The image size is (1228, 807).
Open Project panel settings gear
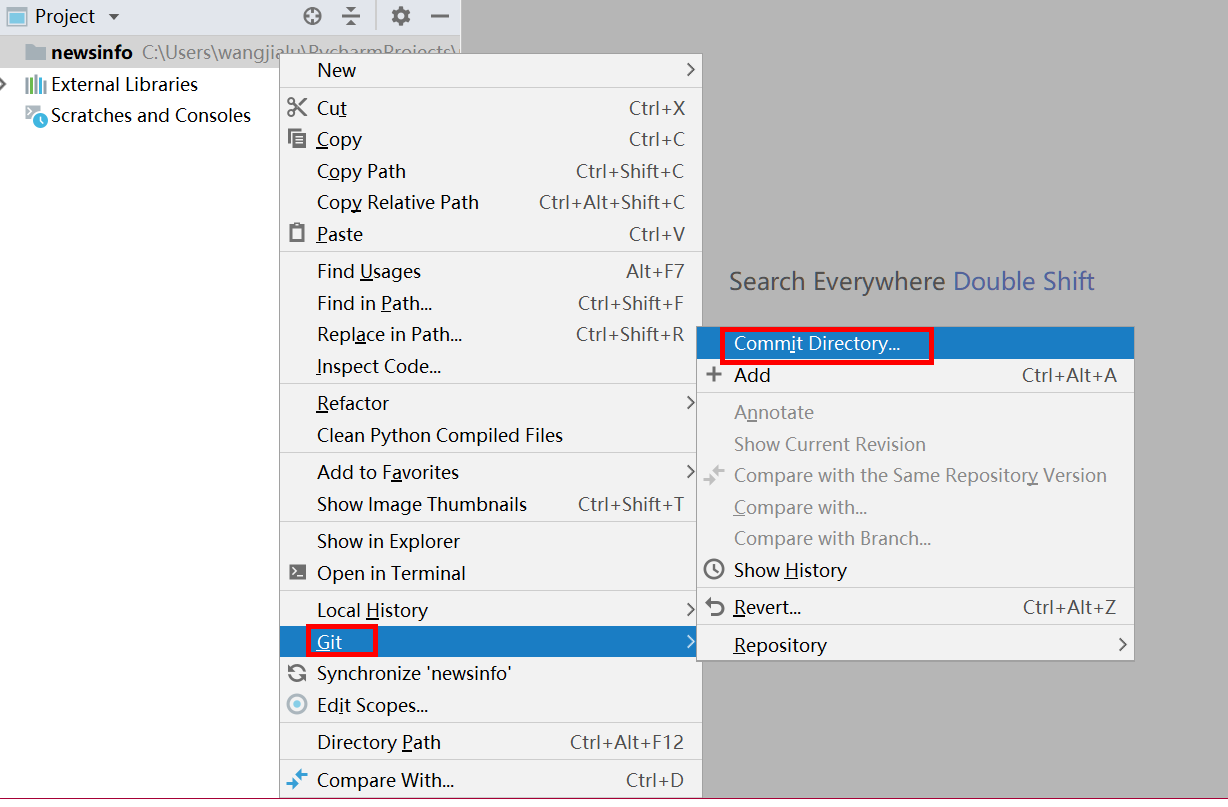401,16
